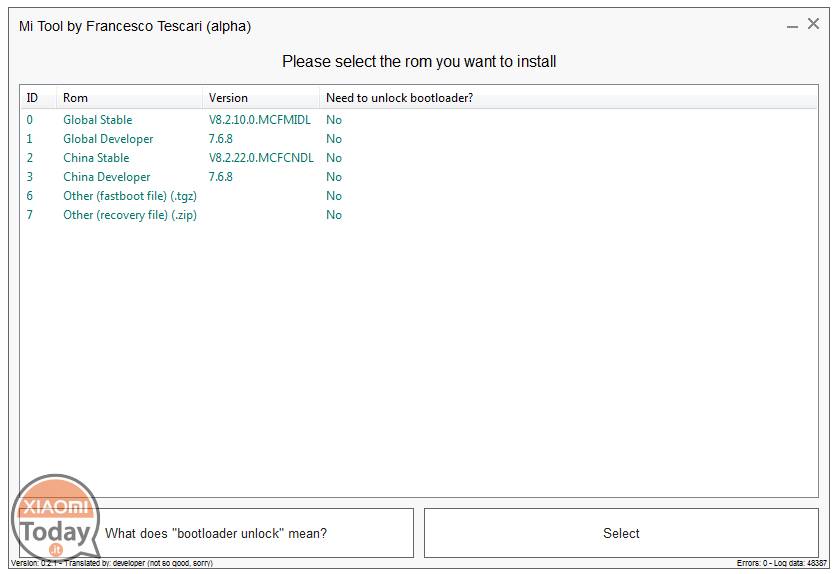Click 'Need to unlock bootloader?' column header
Viewport: 837px width, 574px height.
tap(568, 98)
